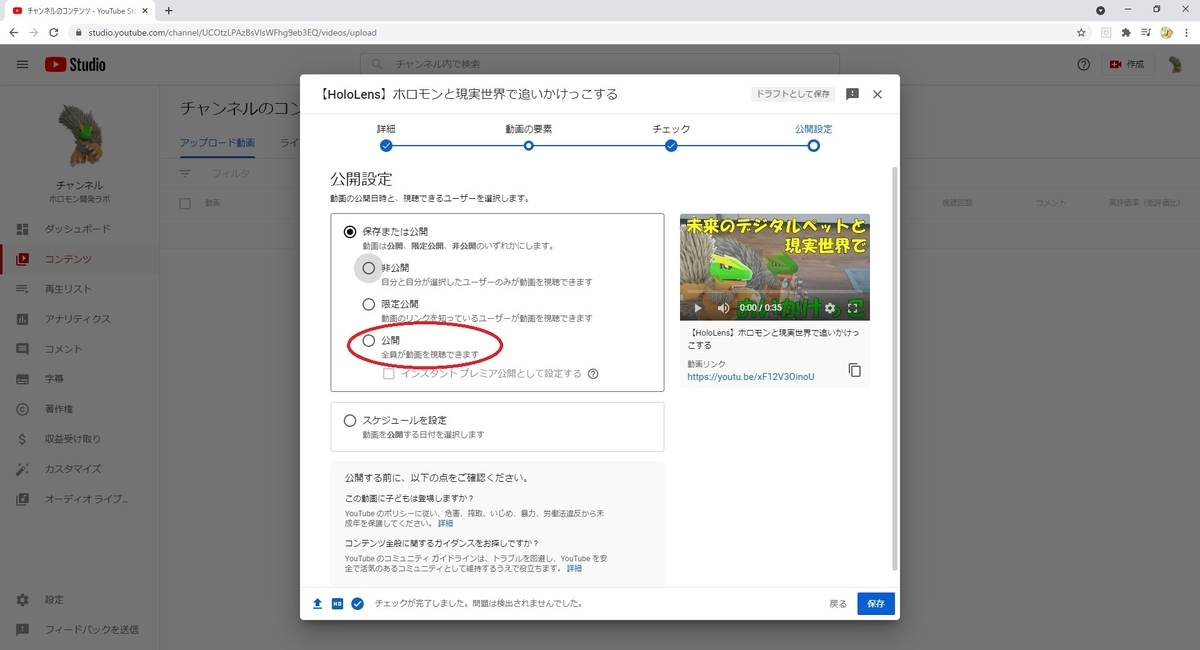Open the account avatar menu
The height and width of the screenshot is (650, 1200).
1176,64
